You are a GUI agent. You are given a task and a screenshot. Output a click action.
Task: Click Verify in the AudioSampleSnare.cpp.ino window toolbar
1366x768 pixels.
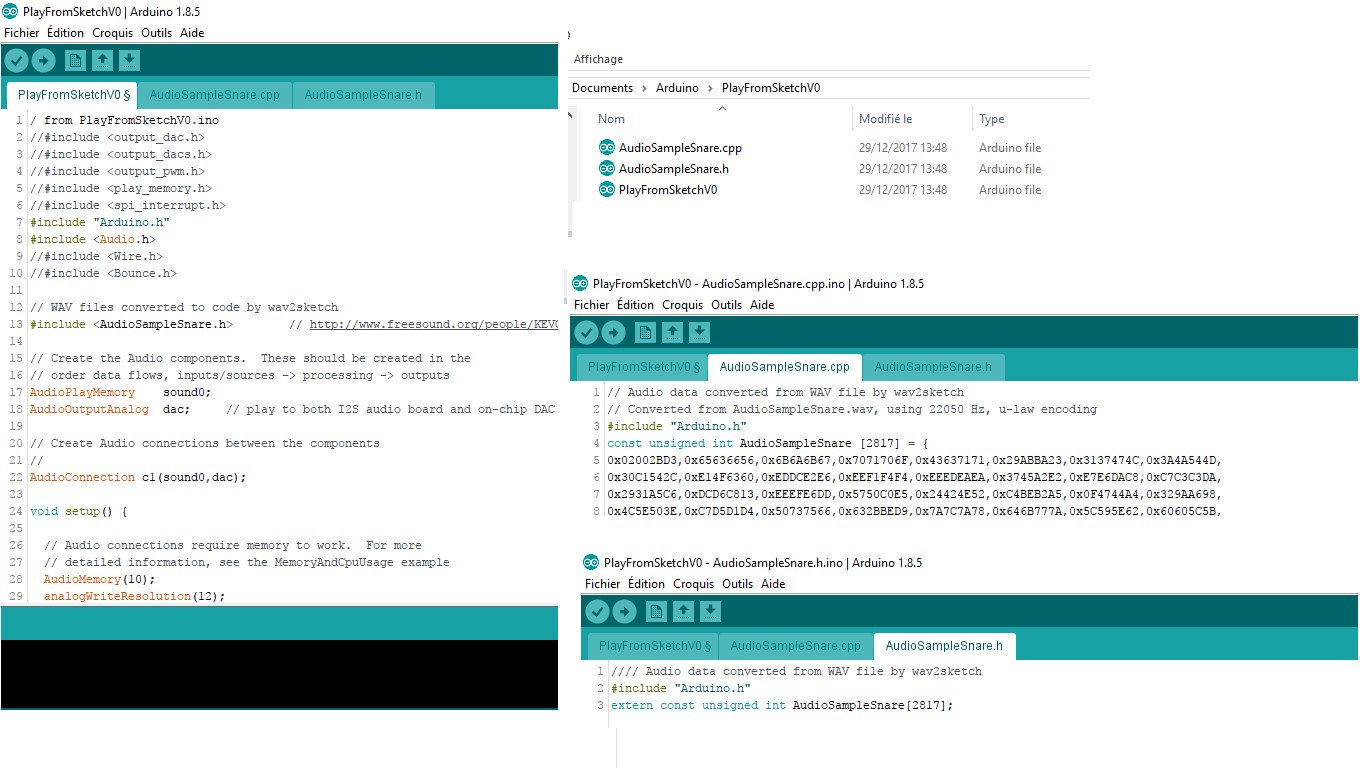(x=587, y=333)
